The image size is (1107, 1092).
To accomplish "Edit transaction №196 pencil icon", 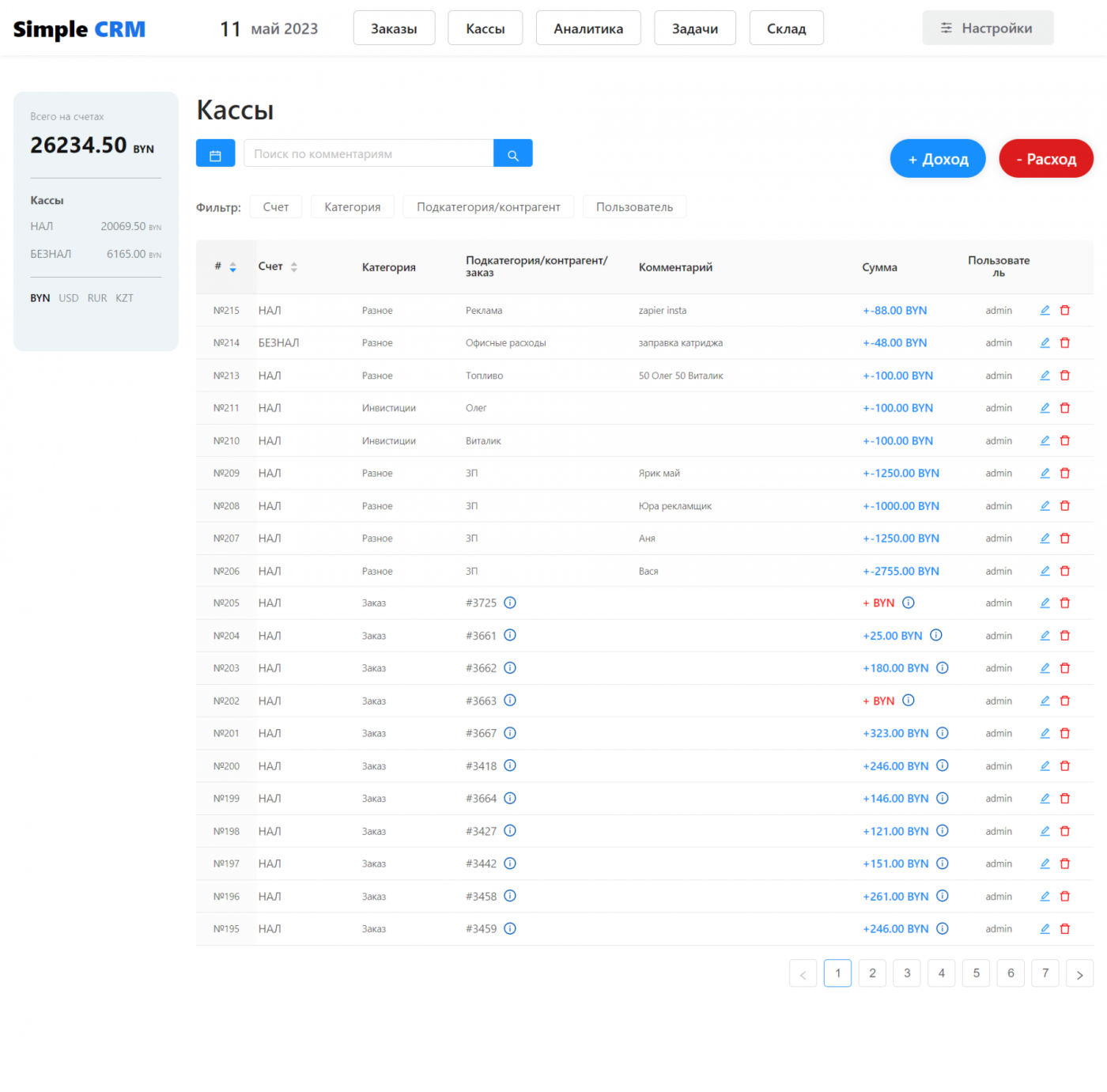I will click(1045, 896).
